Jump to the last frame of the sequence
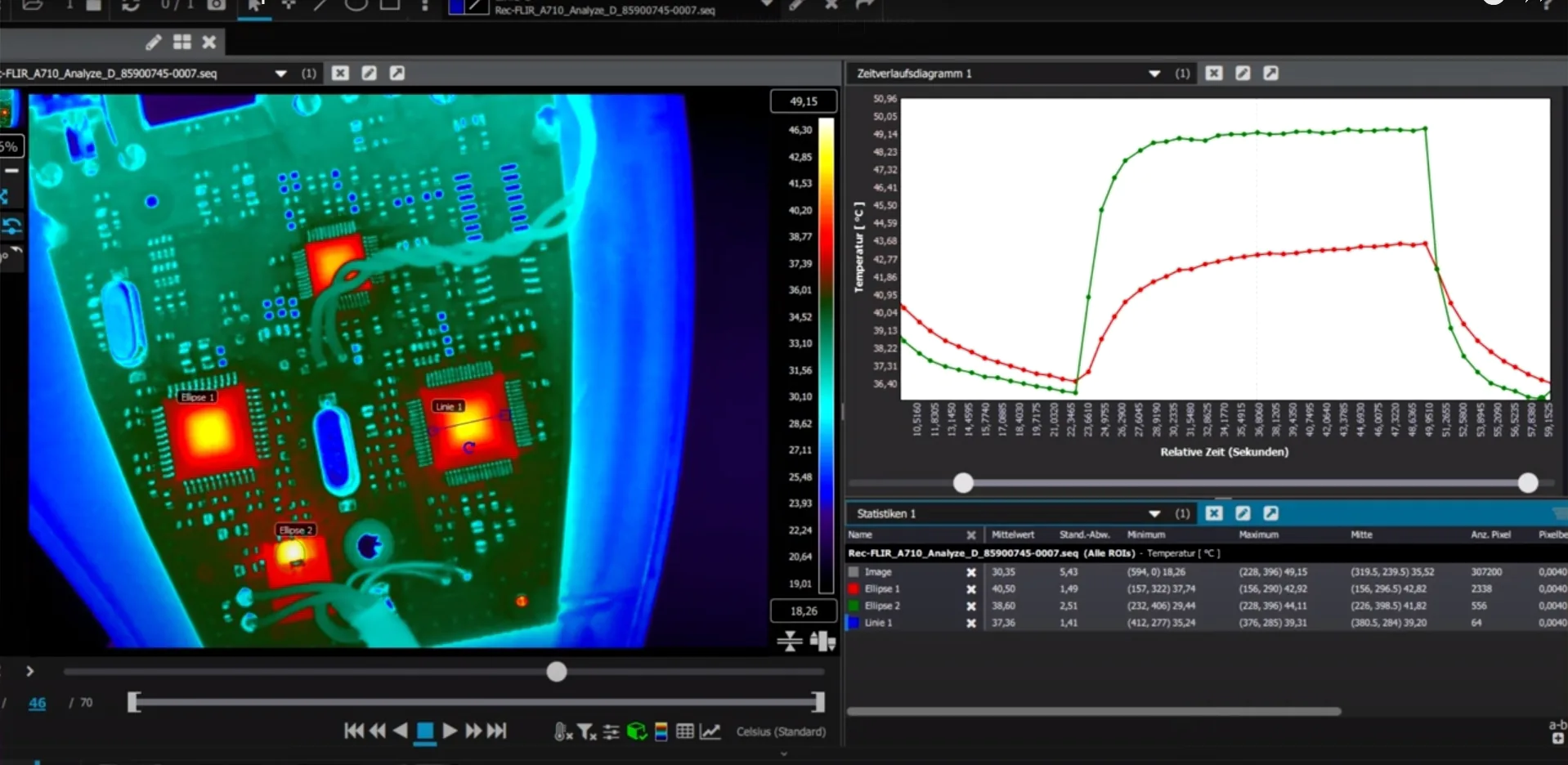 497,731
